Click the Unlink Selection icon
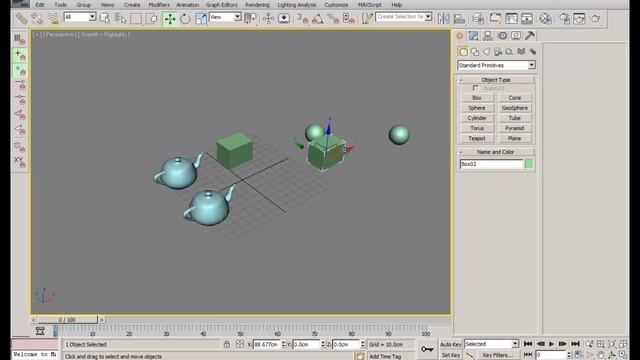 coord(37,18)
